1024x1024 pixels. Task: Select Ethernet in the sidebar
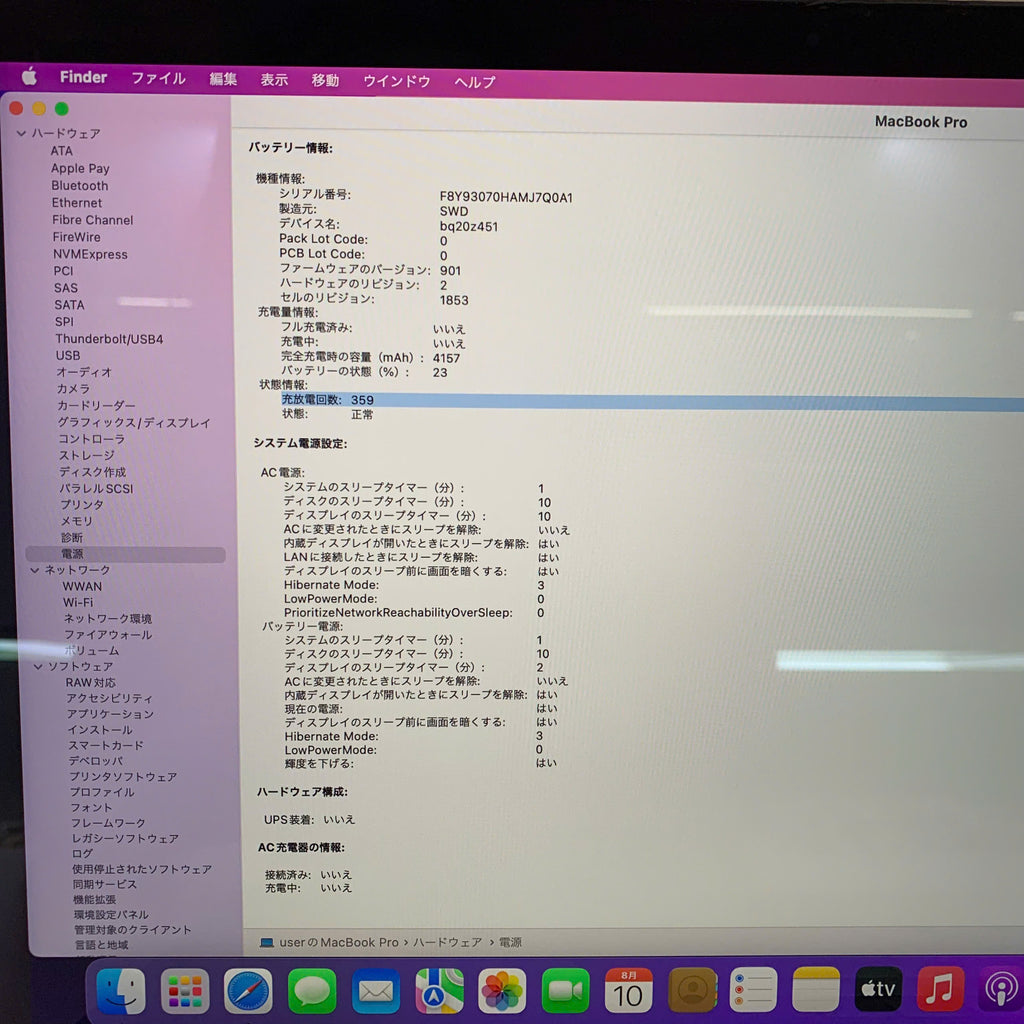point(77,203)
